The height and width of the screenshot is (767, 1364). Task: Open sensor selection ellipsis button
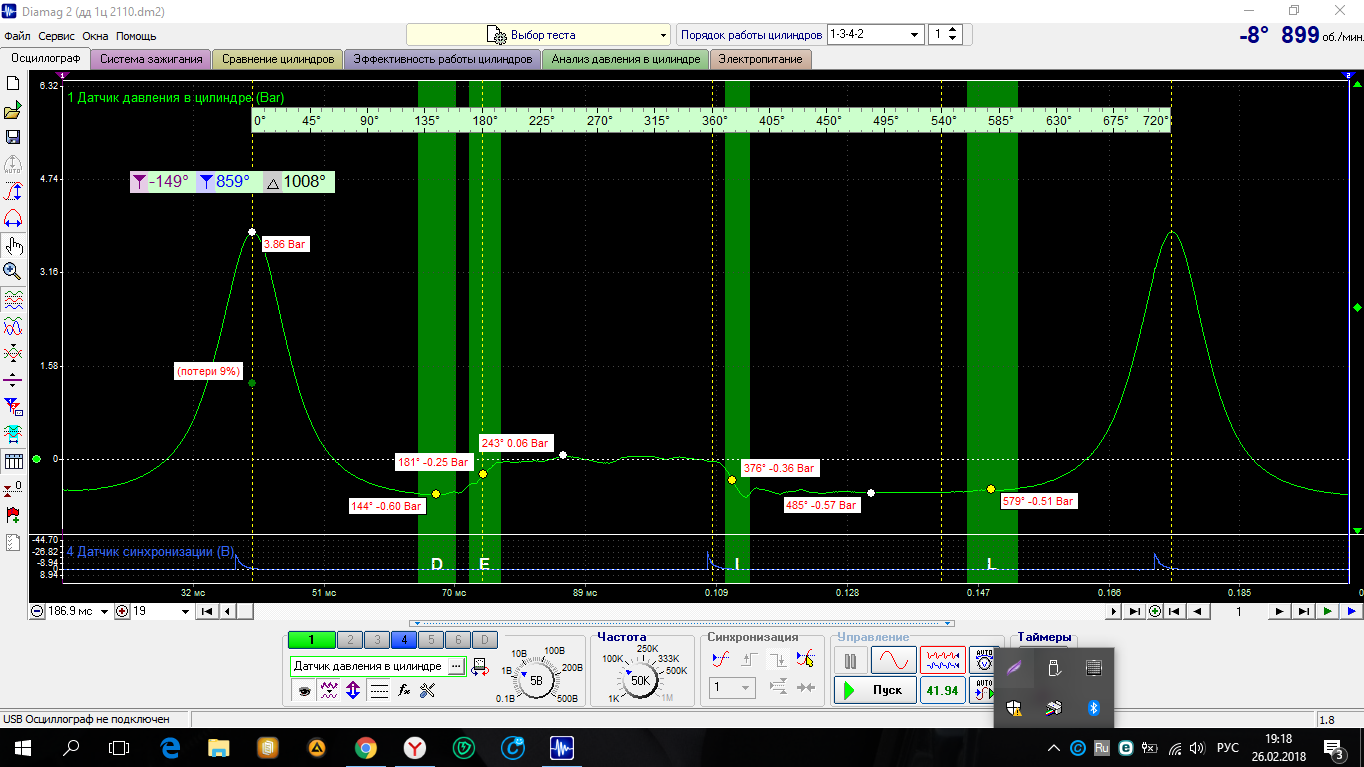(x=456, y=666)
